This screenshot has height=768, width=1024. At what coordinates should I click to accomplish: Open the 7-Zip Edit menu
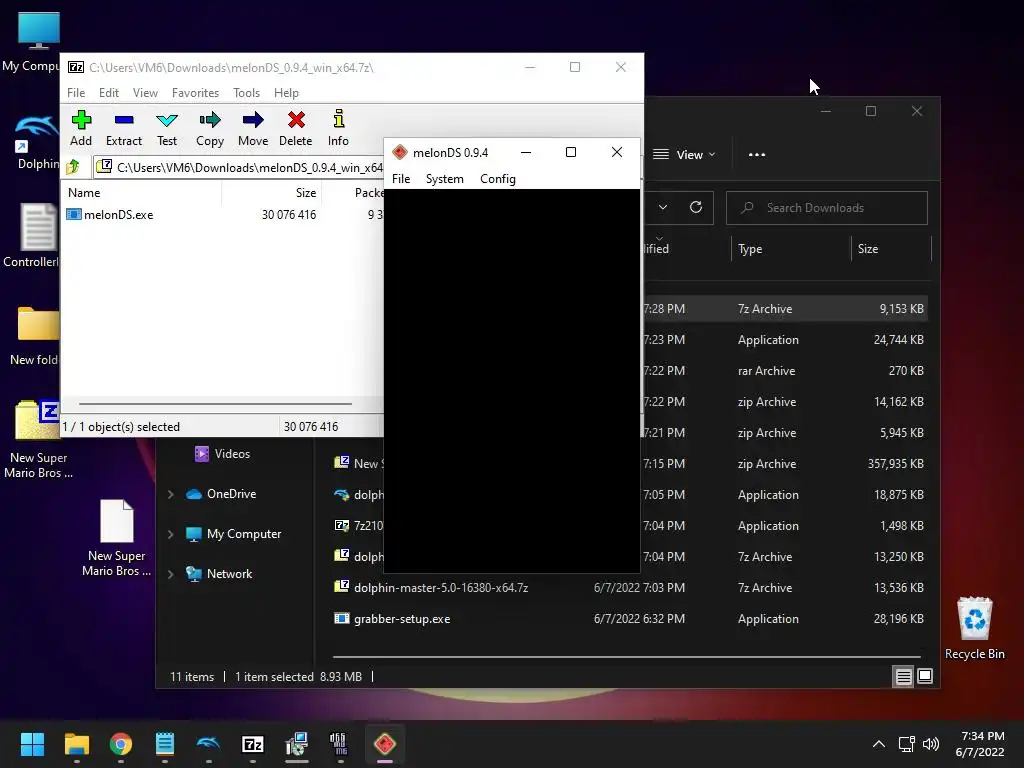(108, 93)
